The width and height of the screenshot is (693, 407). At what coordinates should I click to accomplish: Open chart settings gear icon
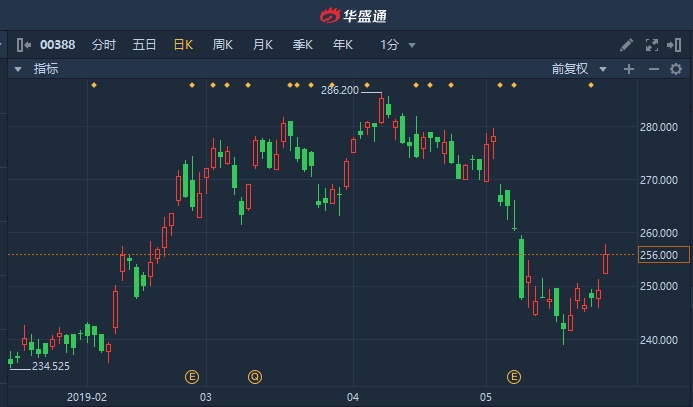pyautogui.click(x=675, y=69)
